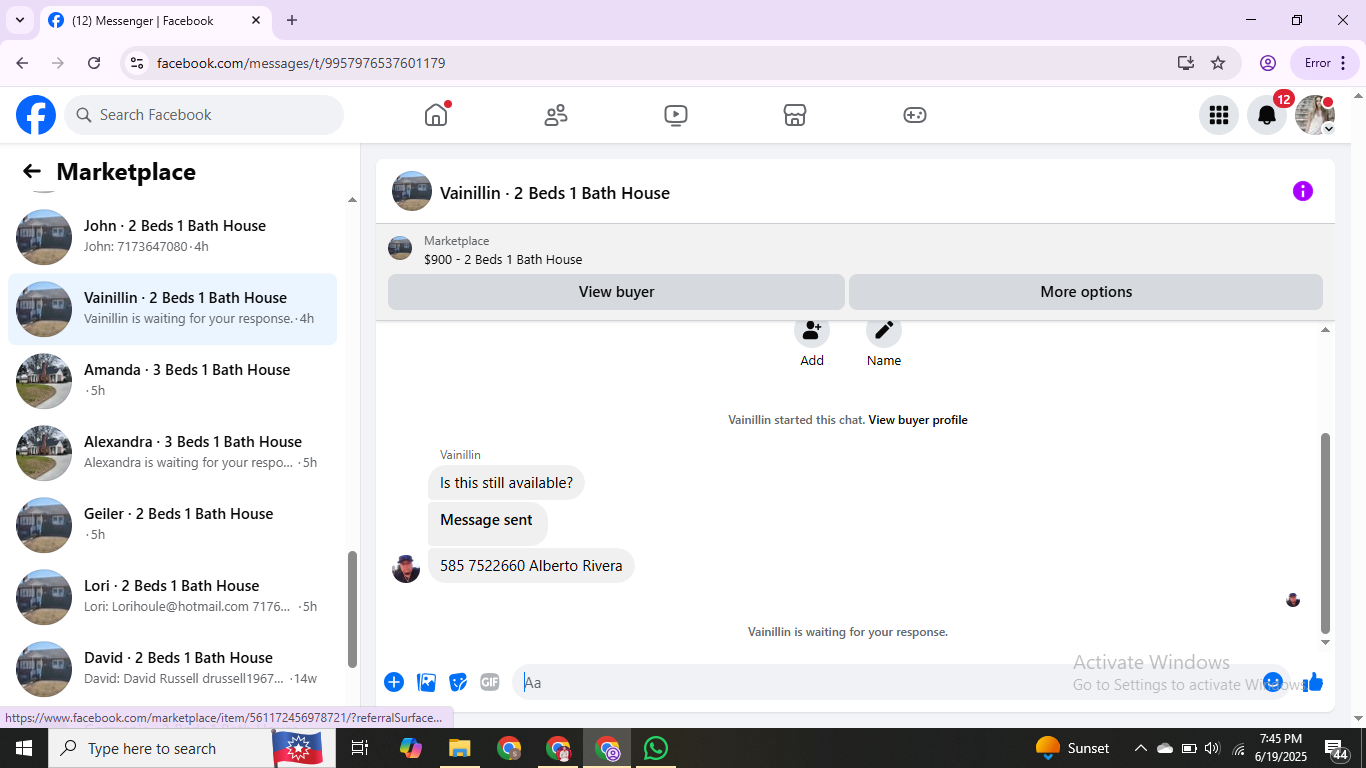The image size is (1366, 768).
Task: Click the chat messages scrollbar thumb
Action: coord(1326,533)
